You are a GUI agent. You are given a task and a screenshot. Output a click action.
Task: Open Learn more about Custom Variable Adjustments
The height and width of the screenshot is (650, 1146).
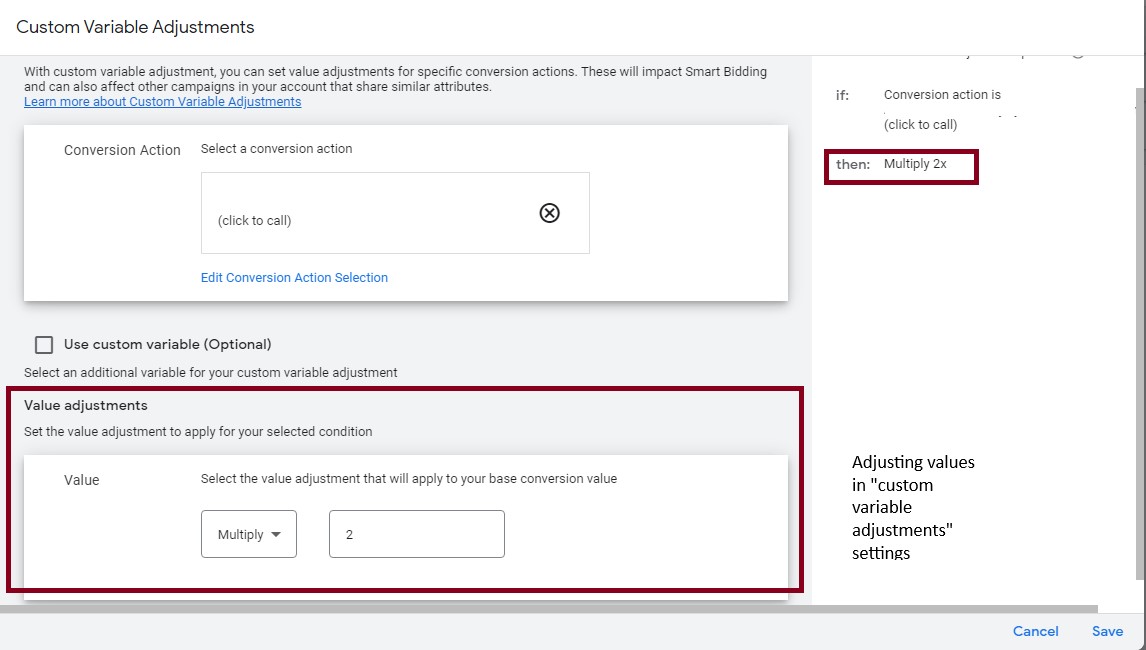[x=162, y=102]
